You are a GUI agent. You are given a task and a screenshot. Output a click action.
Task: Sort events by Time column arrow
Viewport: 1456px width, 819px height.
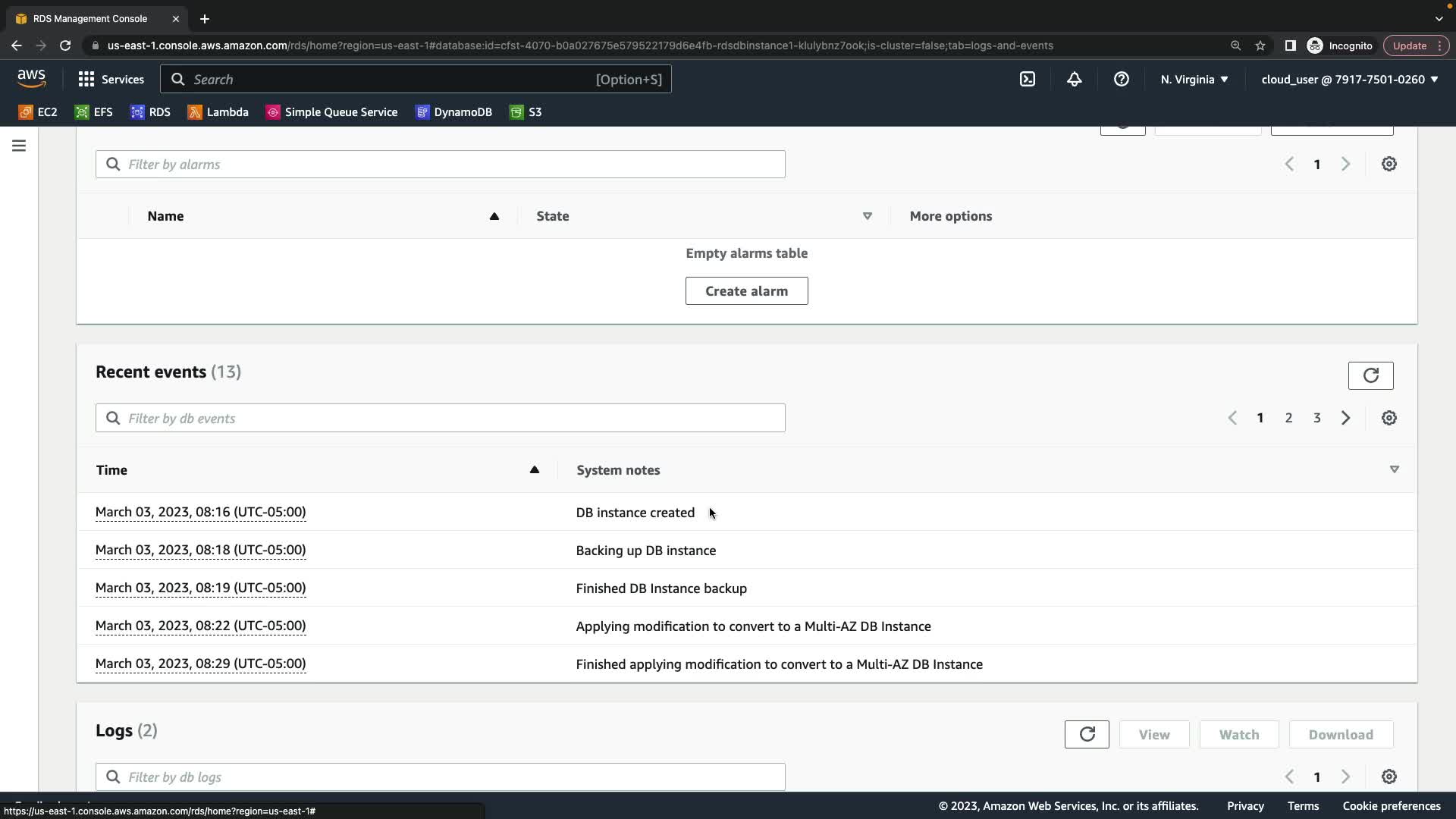point(534,469)
